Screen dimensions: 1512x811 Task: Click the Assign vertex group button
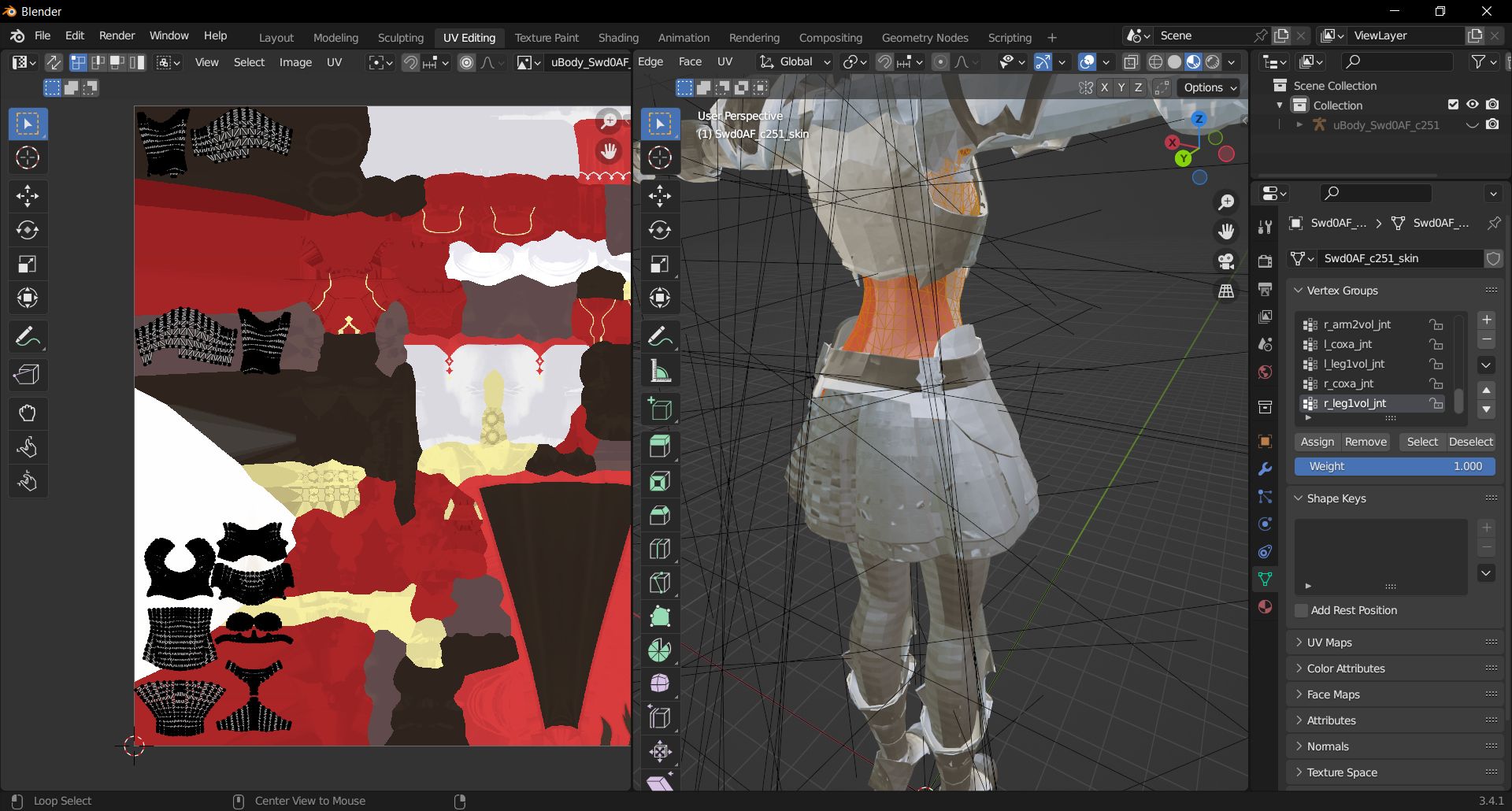1317,442
